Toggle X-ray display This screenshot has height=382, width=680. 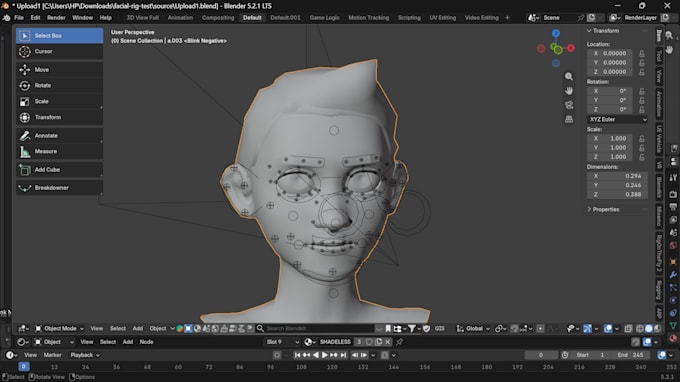coord(628,329)
